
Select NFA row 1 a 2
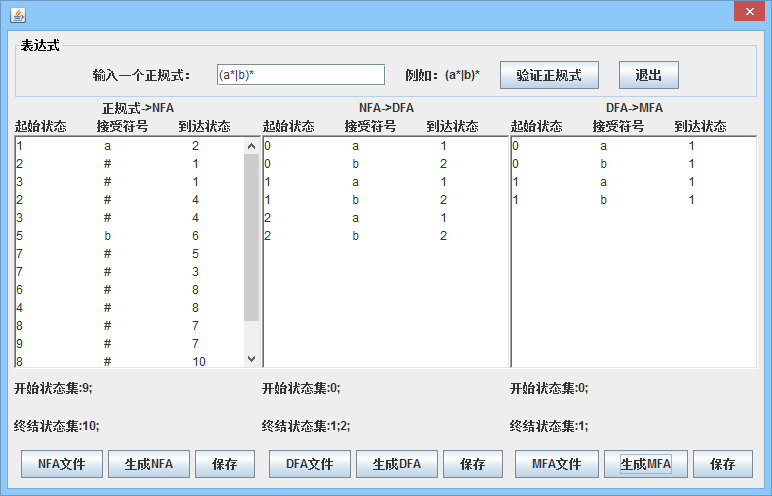coord(129,146)
